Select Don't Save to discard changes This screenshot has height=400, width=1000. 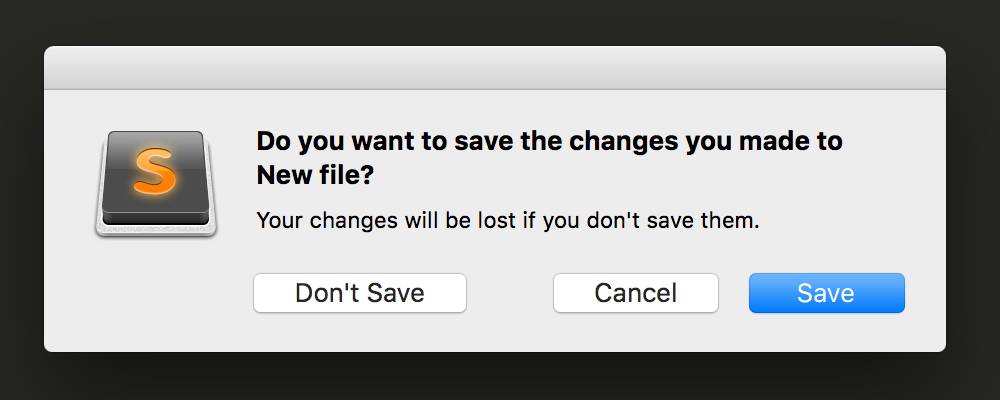click(360, 293)
